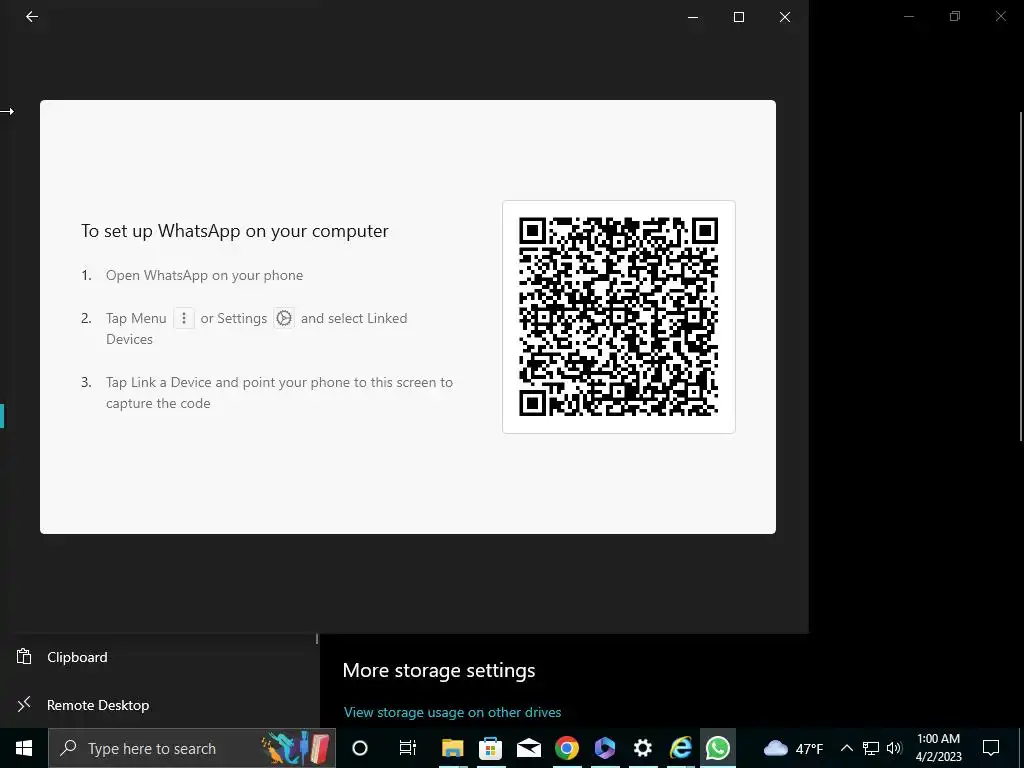Open Action Center notifications icon
1024x768 pixels.
tap(991, 748)
